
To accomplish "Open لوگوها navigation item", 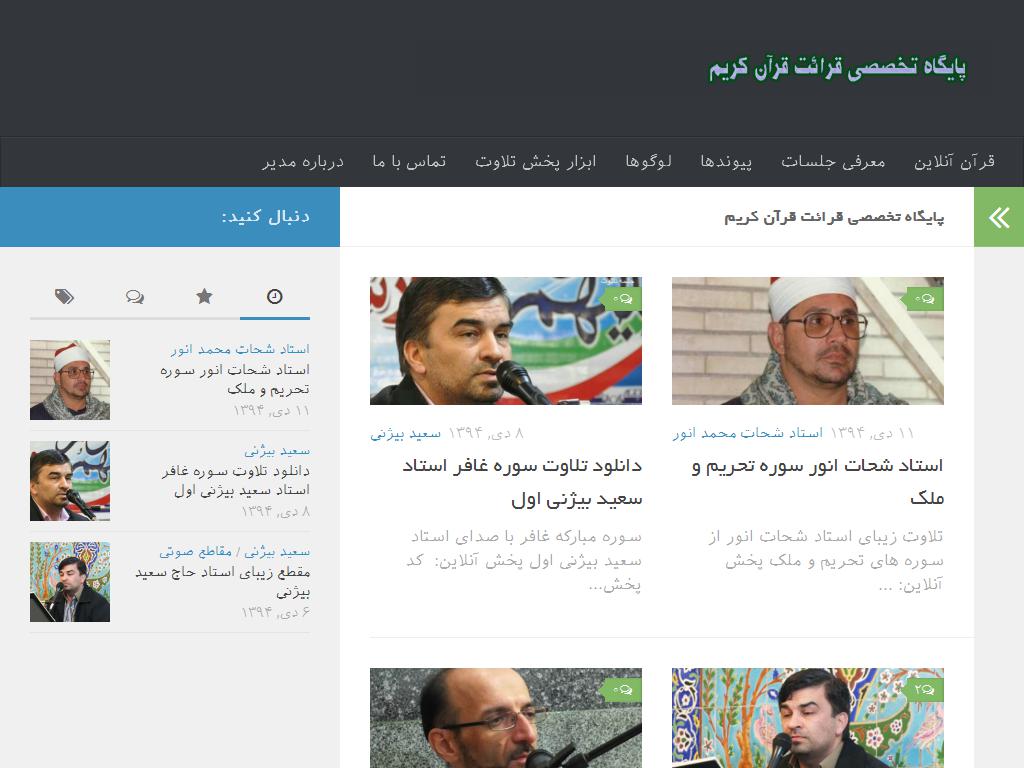I will [x=648, y=161].
